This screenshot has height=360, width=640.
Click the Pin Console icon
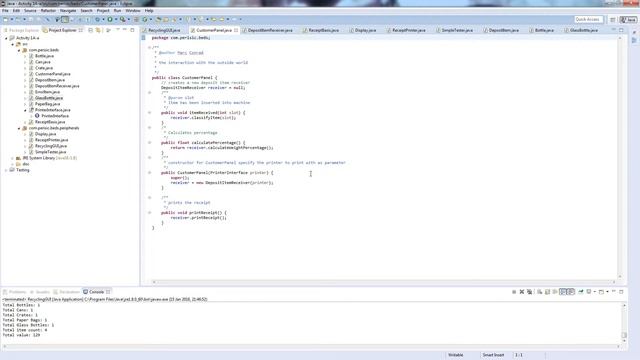point(581,292)
